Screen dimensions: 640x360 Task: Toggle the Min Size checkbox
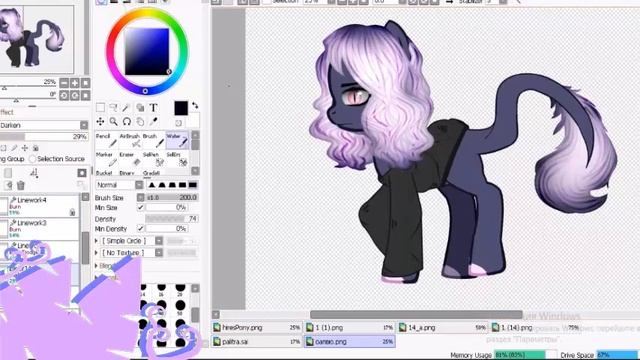click(x=140, y=207)
